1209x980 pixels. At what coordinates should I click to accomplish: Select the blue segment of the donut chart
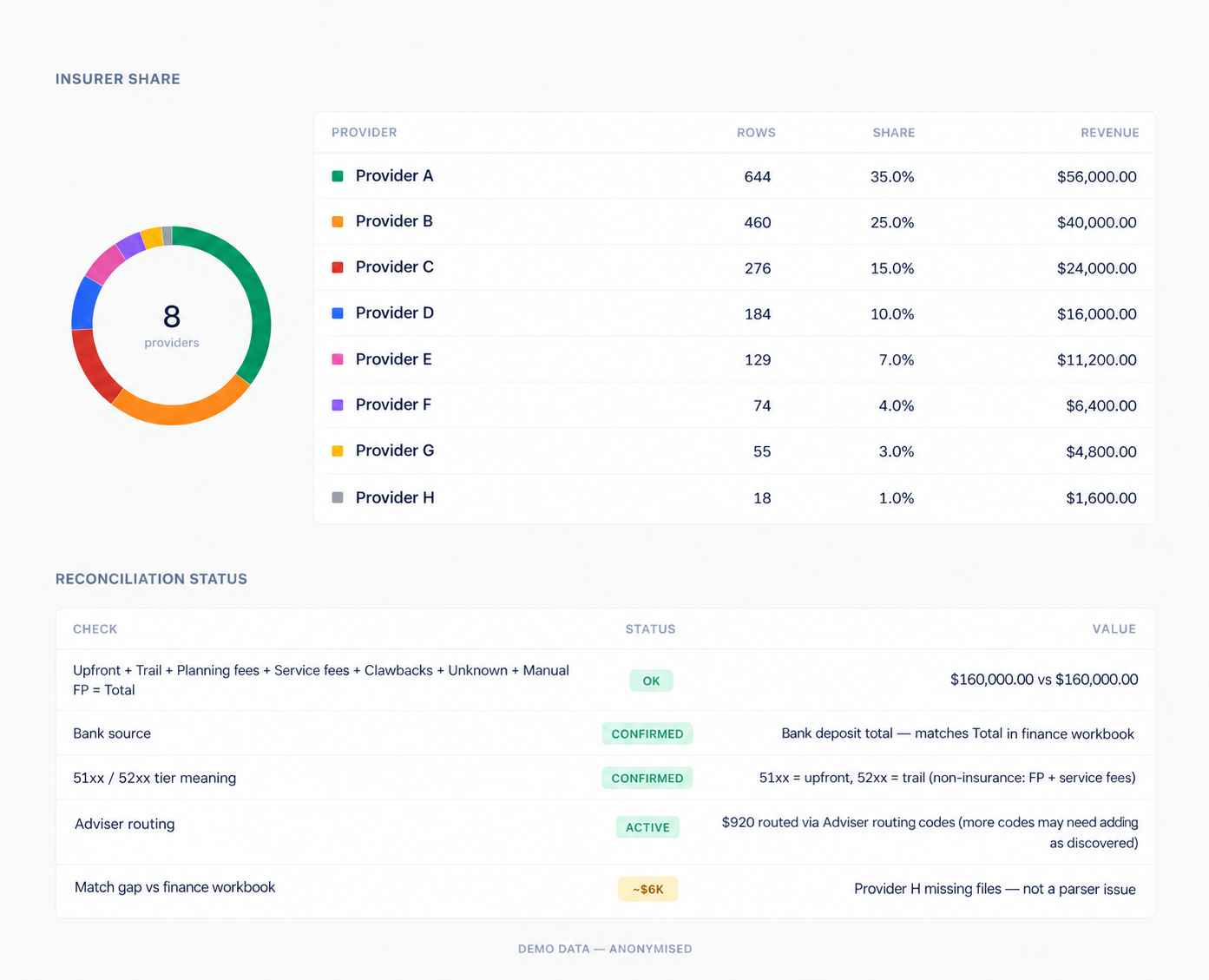83,304
